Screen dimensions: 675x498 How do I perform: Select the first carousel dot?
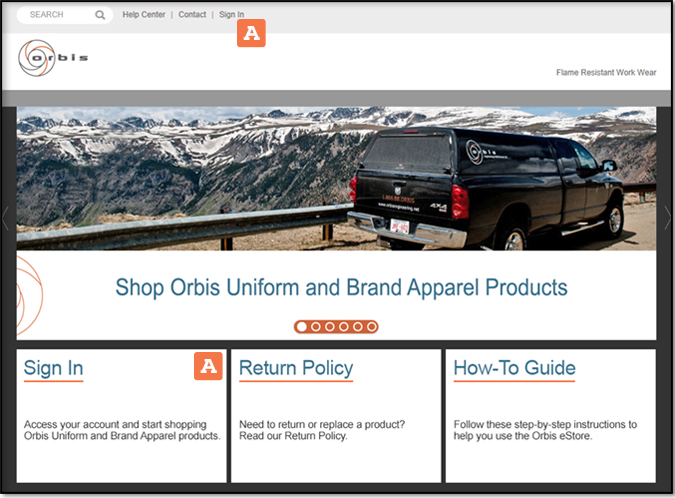(301, 326)
